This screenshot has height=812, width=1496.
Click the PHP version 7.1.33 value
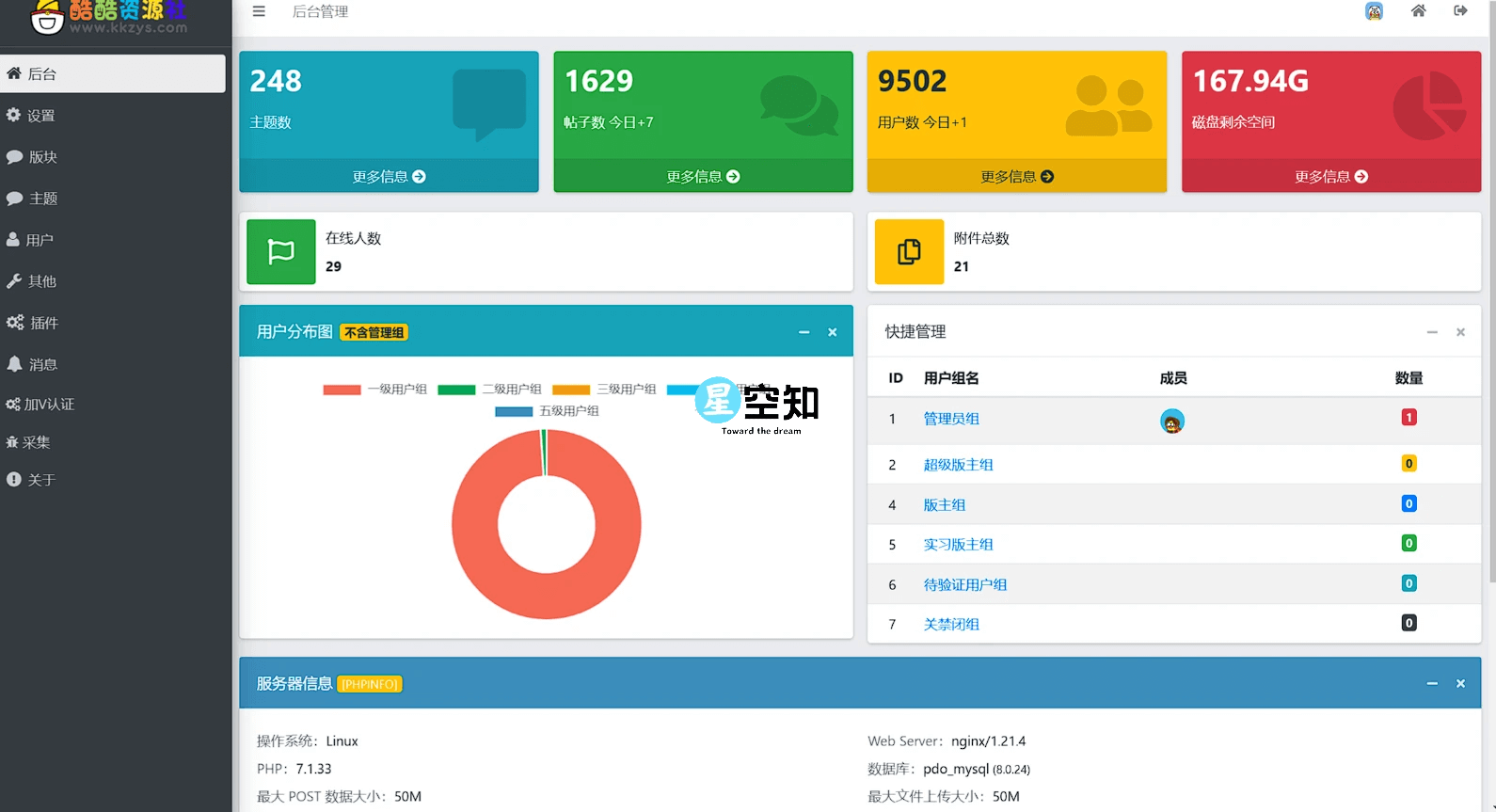[x=313, y=769]
